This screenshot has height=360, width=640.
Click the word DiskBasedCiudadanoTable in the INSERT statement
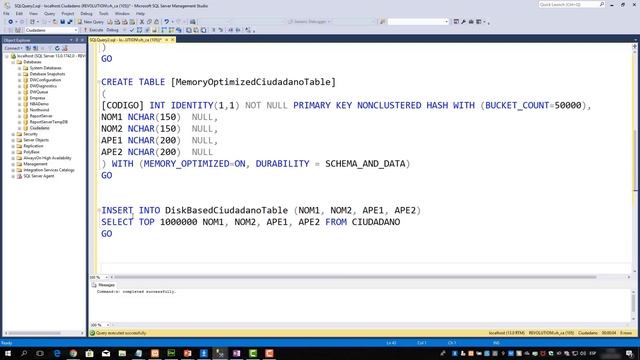tap(226, 210)
